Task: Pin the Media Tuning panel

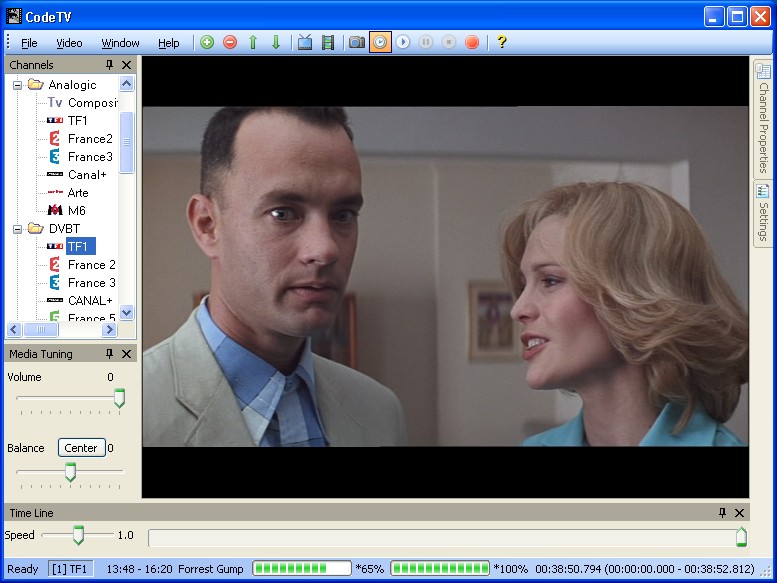Action: 110,354
